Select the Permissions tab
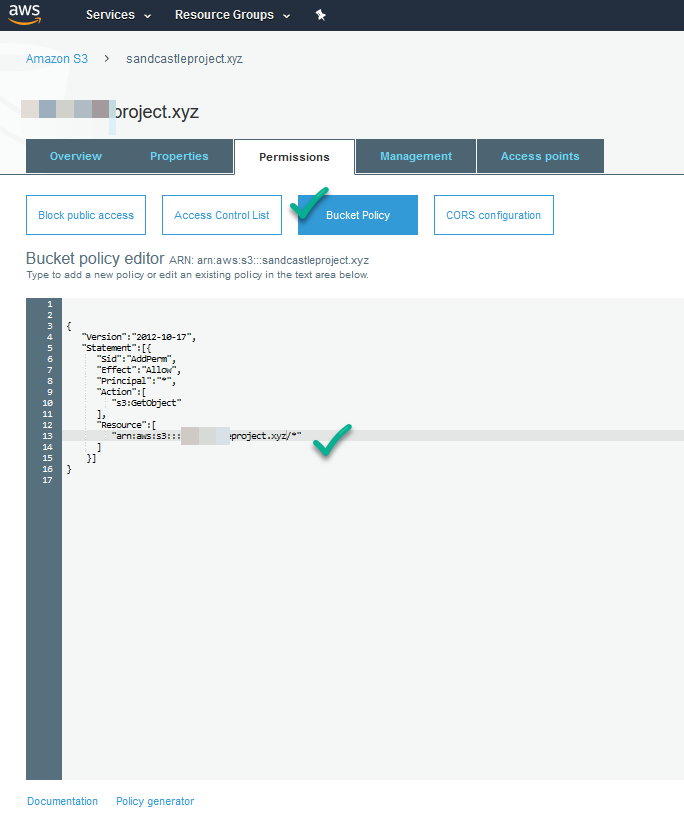The width and height of the screenshot is (684, 837). (294, 157)
